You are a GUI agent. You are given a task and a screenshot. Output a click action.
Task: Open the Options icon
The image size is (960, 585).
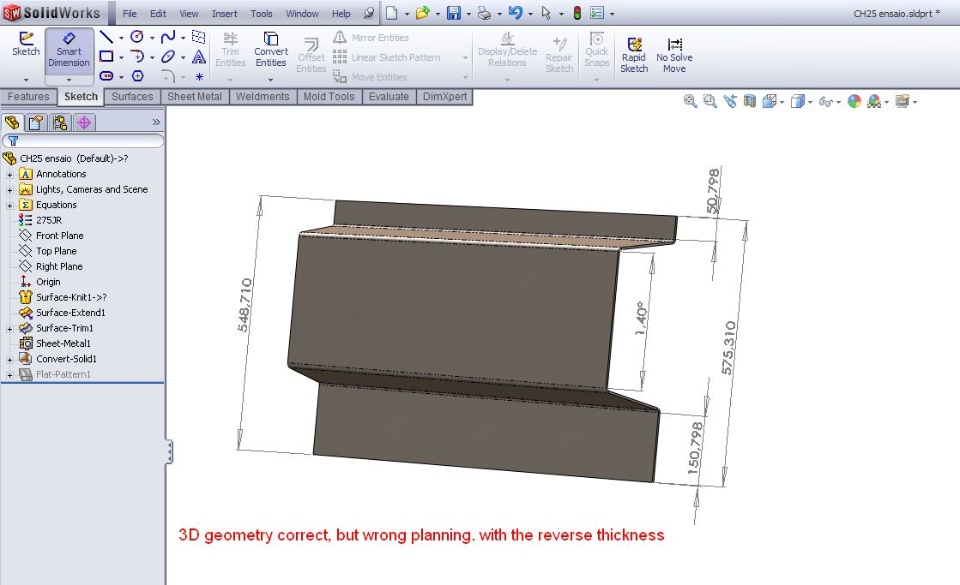597,13
